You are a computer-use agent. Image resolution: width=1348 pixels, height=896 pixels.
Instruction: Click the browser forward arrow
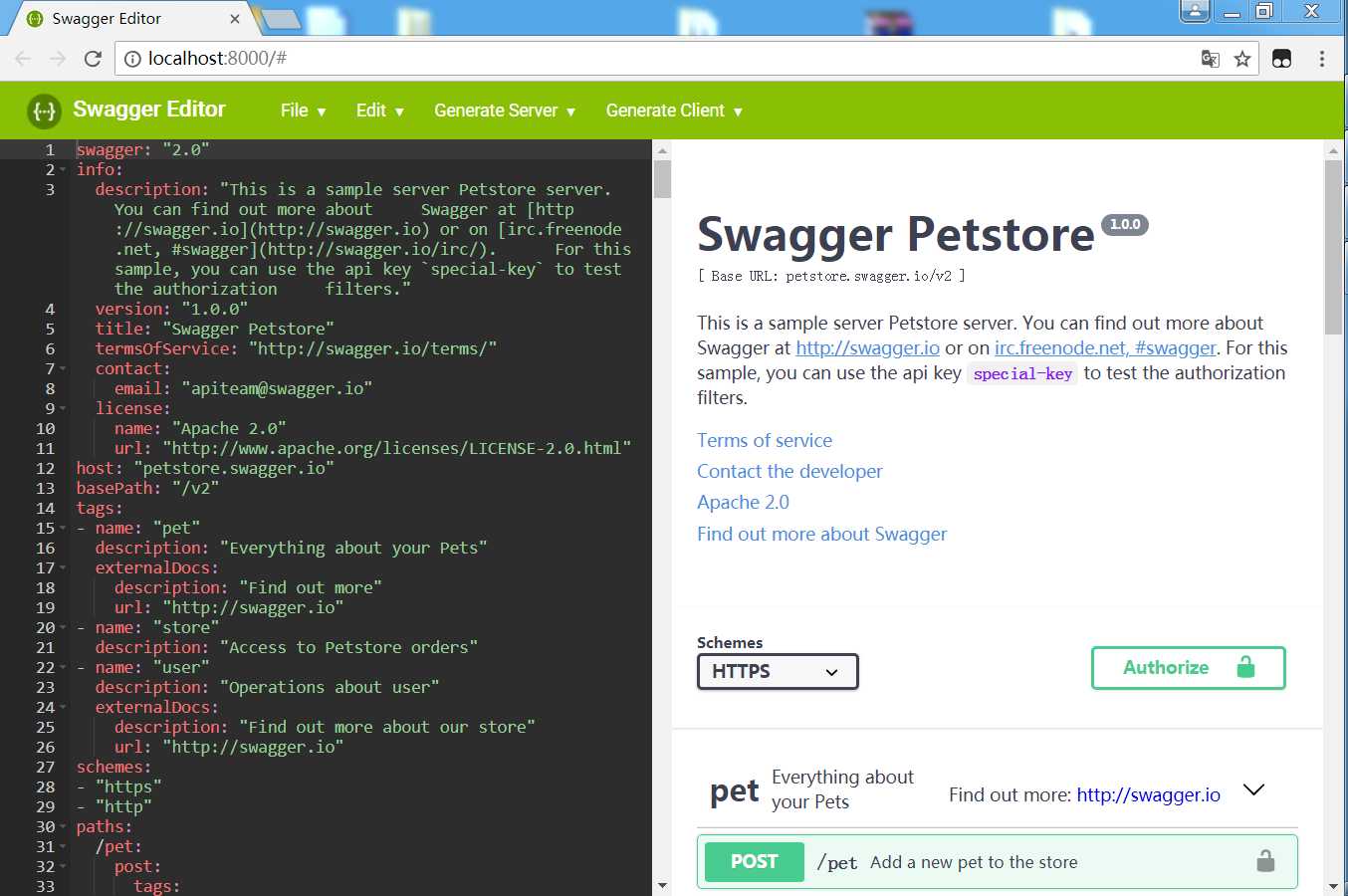pyautogui.click(x=58, y=59)
